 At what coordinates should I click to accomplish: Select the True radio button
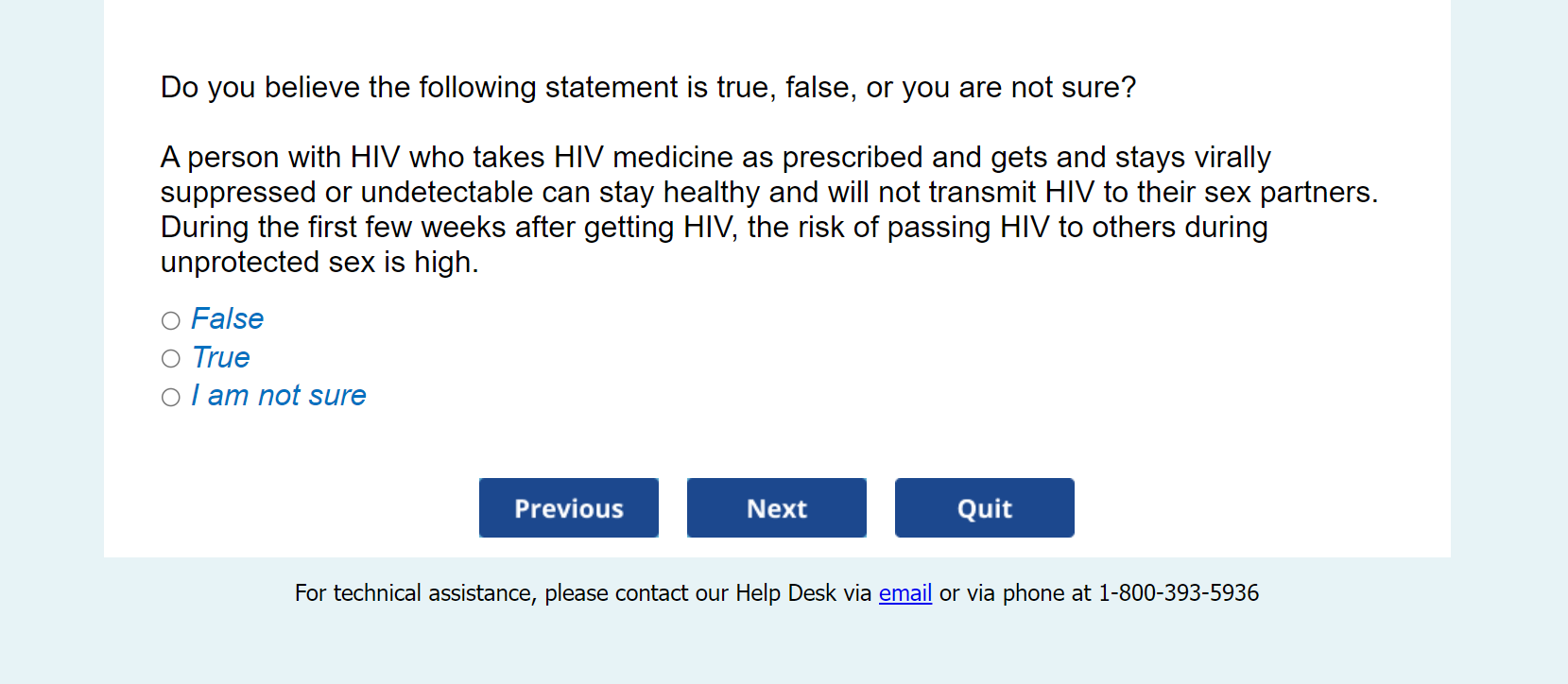[171, 359]
